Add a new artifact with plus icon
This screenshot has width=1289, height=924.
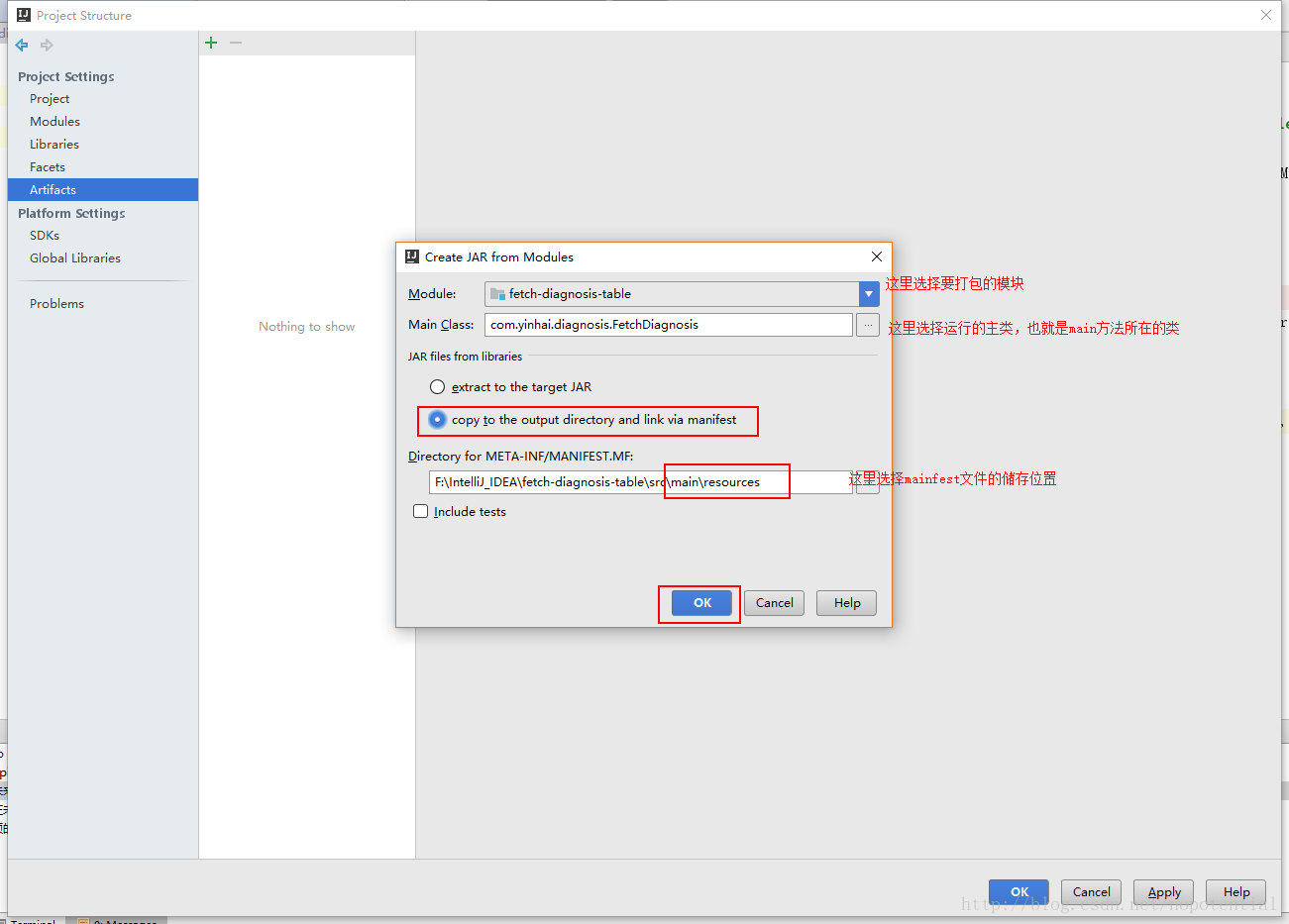[211, 43]
